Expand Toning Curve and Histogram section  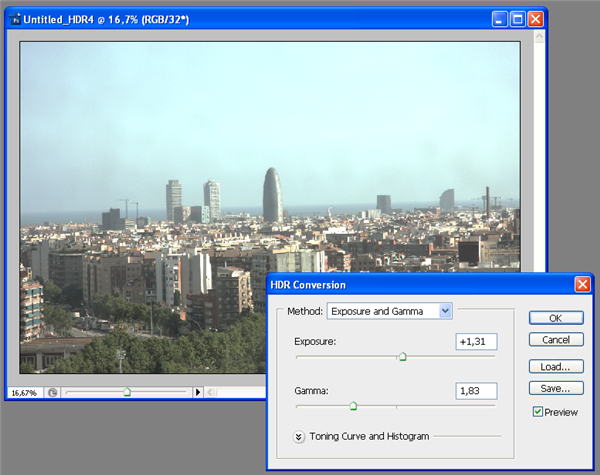[x=299, y=436]
